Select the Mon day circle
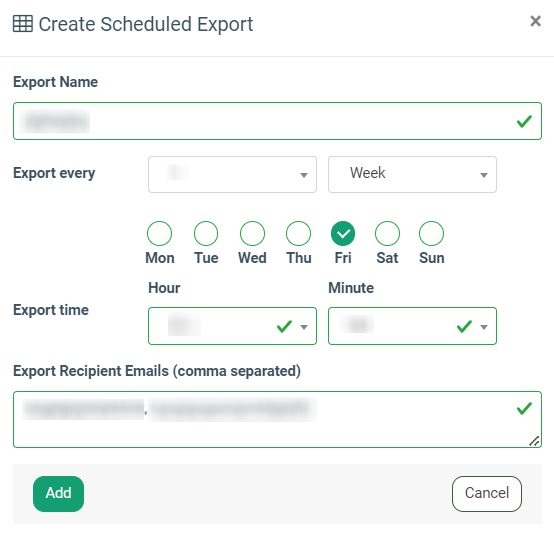554x534 pixels. (159, 233)
